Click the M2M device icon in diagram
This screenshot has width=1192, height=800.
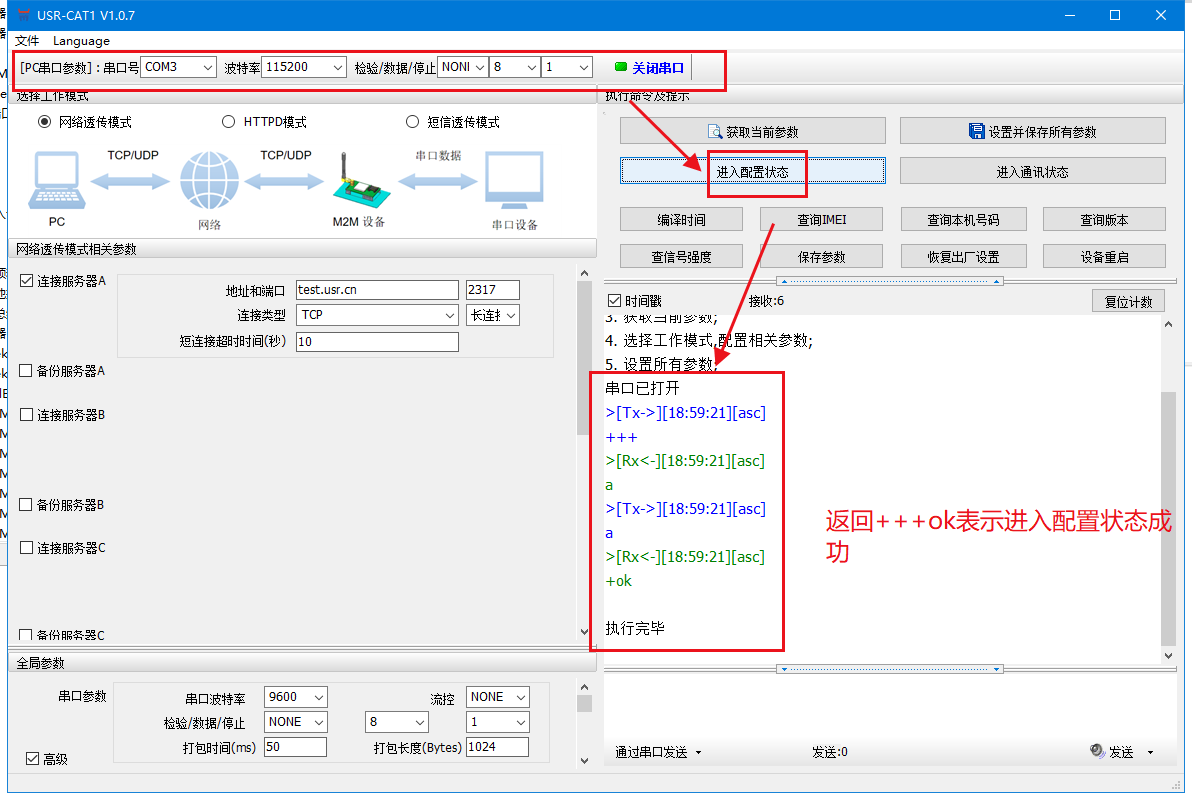357,182
